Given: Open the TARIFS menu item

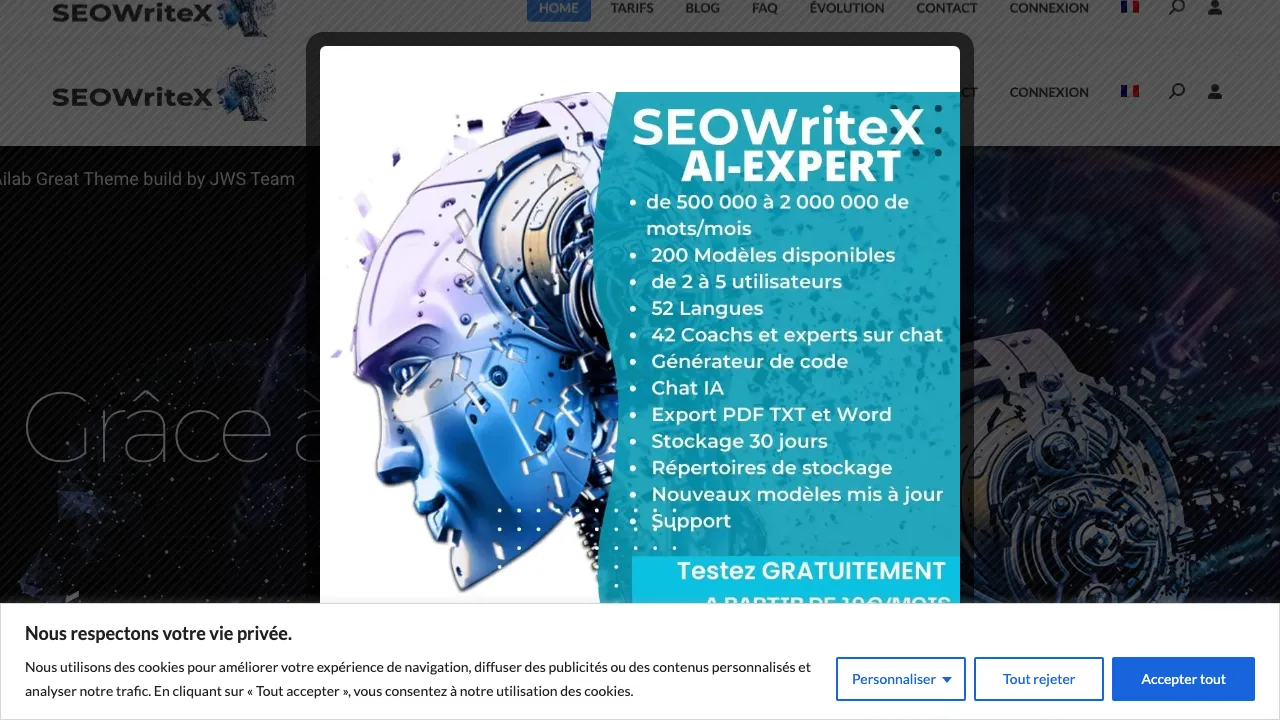Looking at the screenshot, I should click(632, 8).
